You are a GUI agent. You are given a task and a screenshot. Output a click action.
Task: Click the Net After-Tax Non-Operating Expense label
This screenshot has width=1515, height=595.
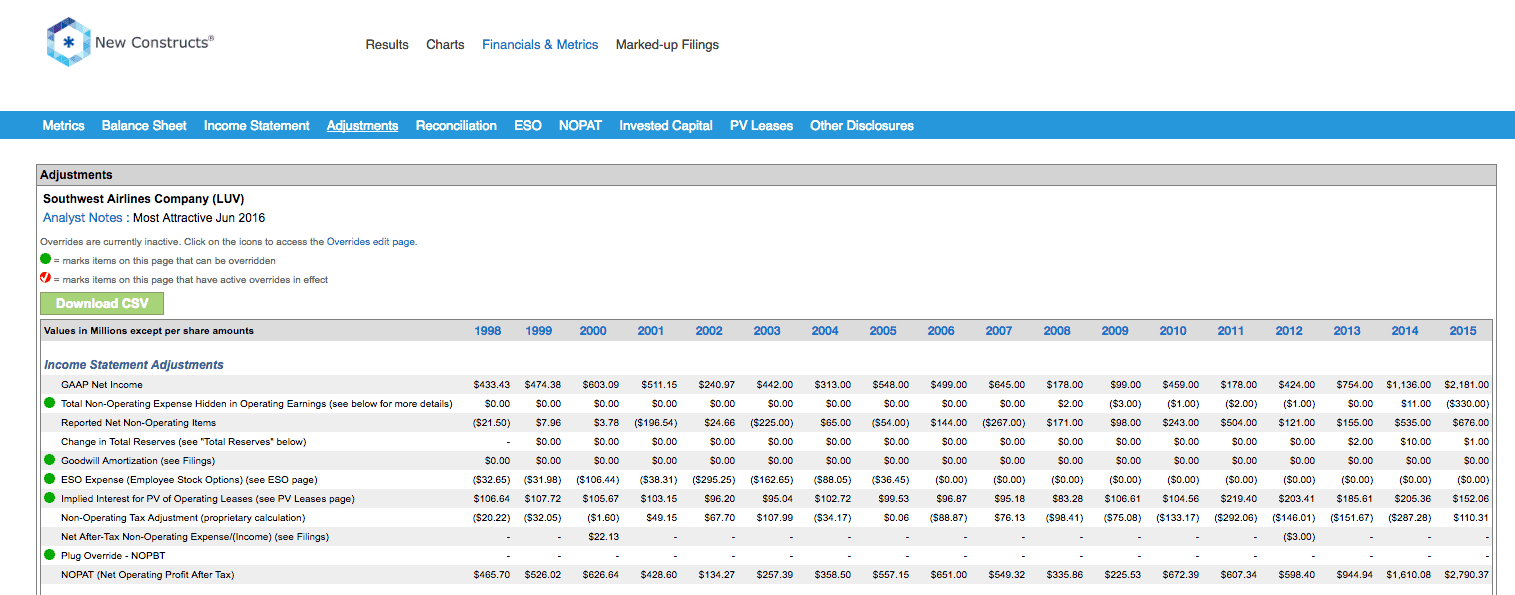(195, 536)
